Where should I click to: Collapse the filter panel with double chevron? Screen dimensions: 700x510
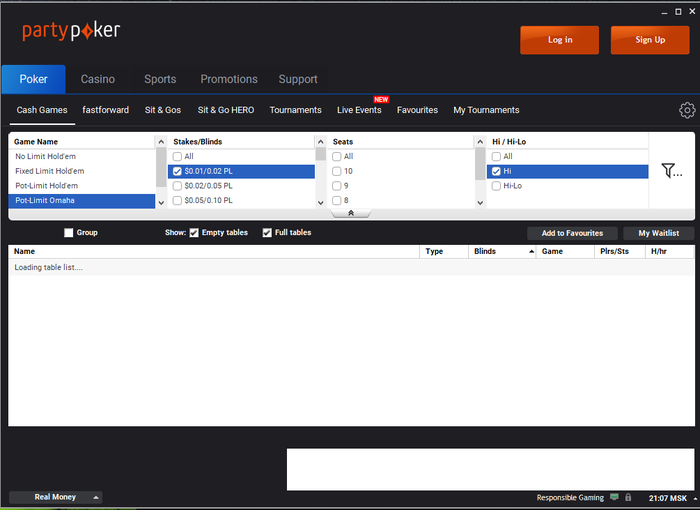pos(351,213)
